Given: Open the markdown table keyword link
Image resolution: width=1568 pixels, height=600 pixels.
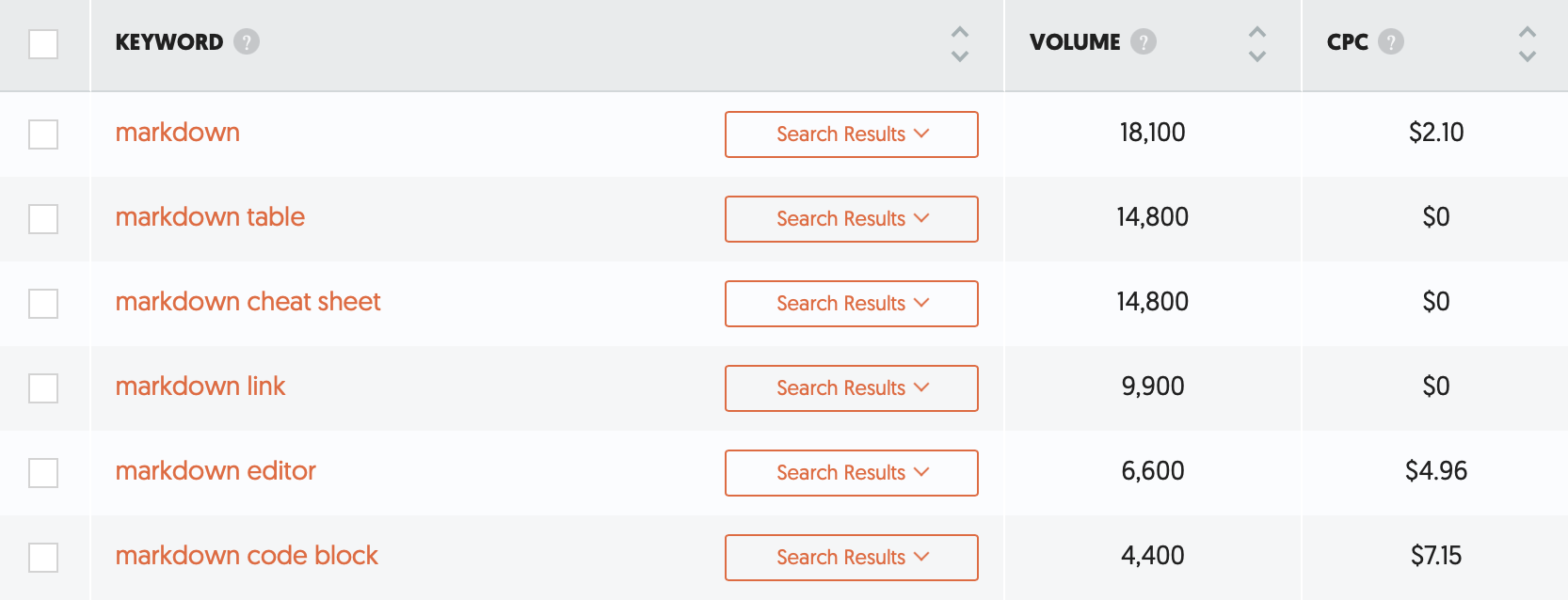Looking at the screenshot, I should pos(210,217).
